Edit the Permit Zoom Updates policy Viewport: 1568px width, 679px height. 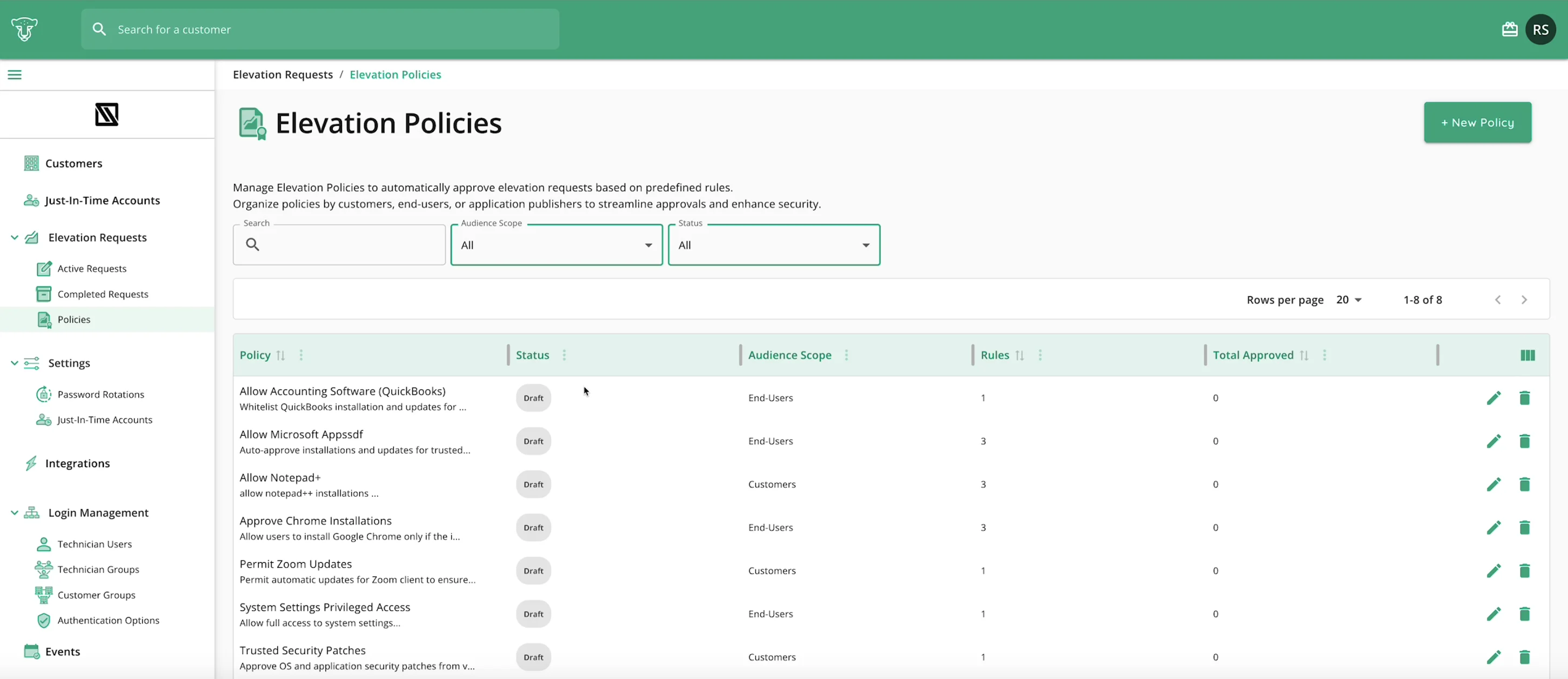click(1494, 570)
